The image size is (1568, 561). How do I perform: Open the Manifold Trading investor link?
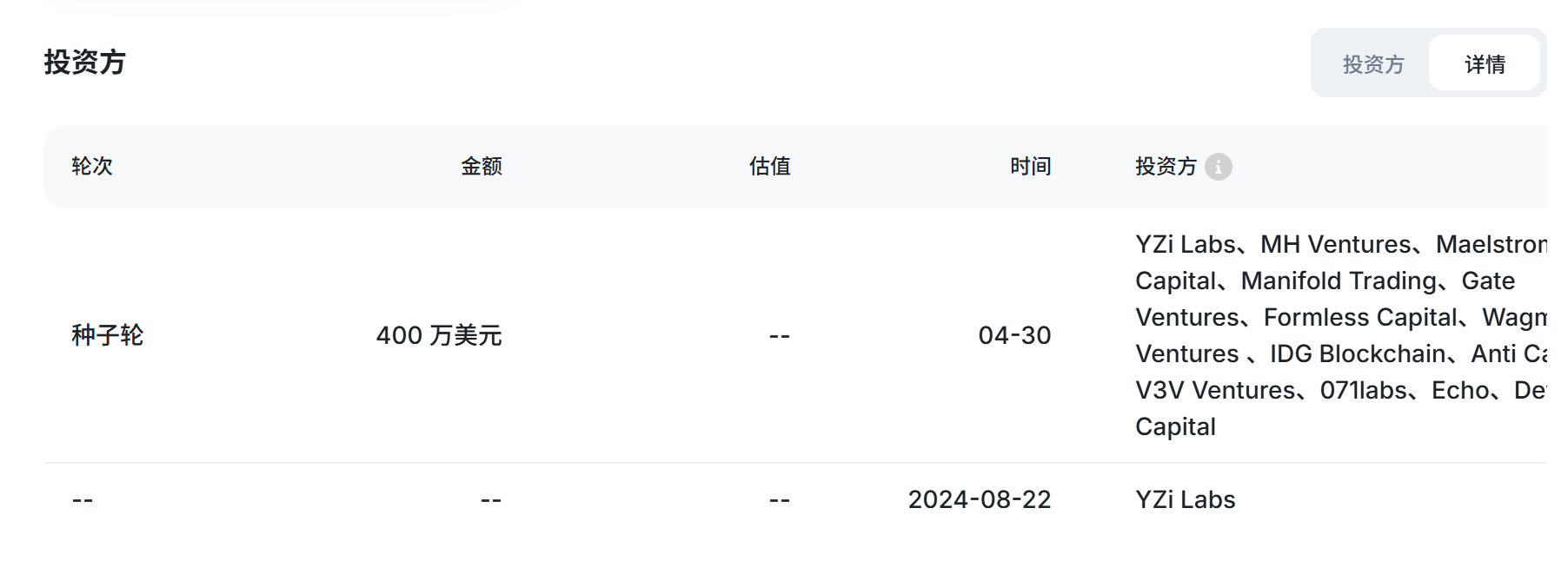1339,281
